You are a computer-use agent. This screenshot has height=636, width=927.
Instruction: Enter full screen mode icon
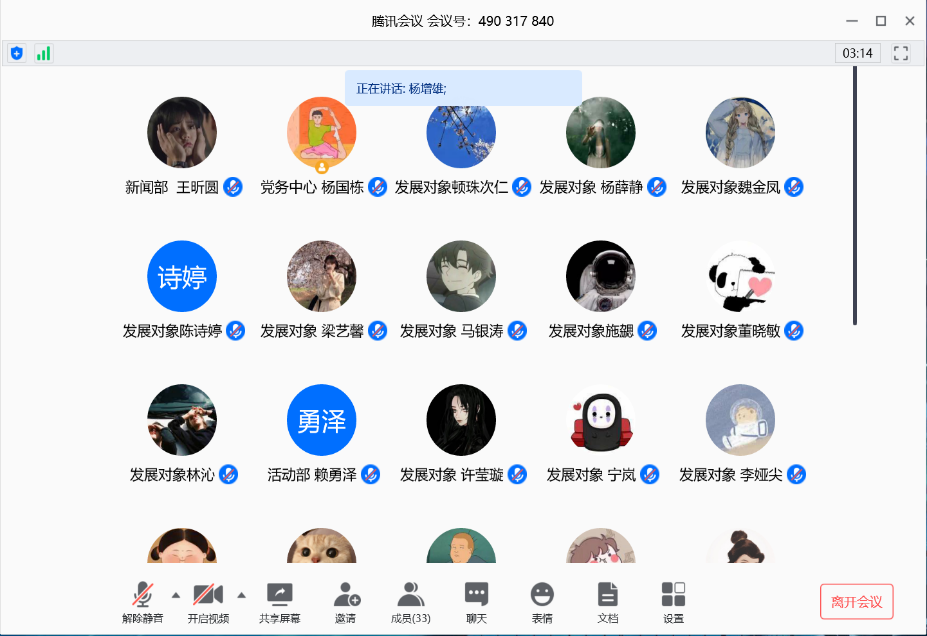coord(901,53)
